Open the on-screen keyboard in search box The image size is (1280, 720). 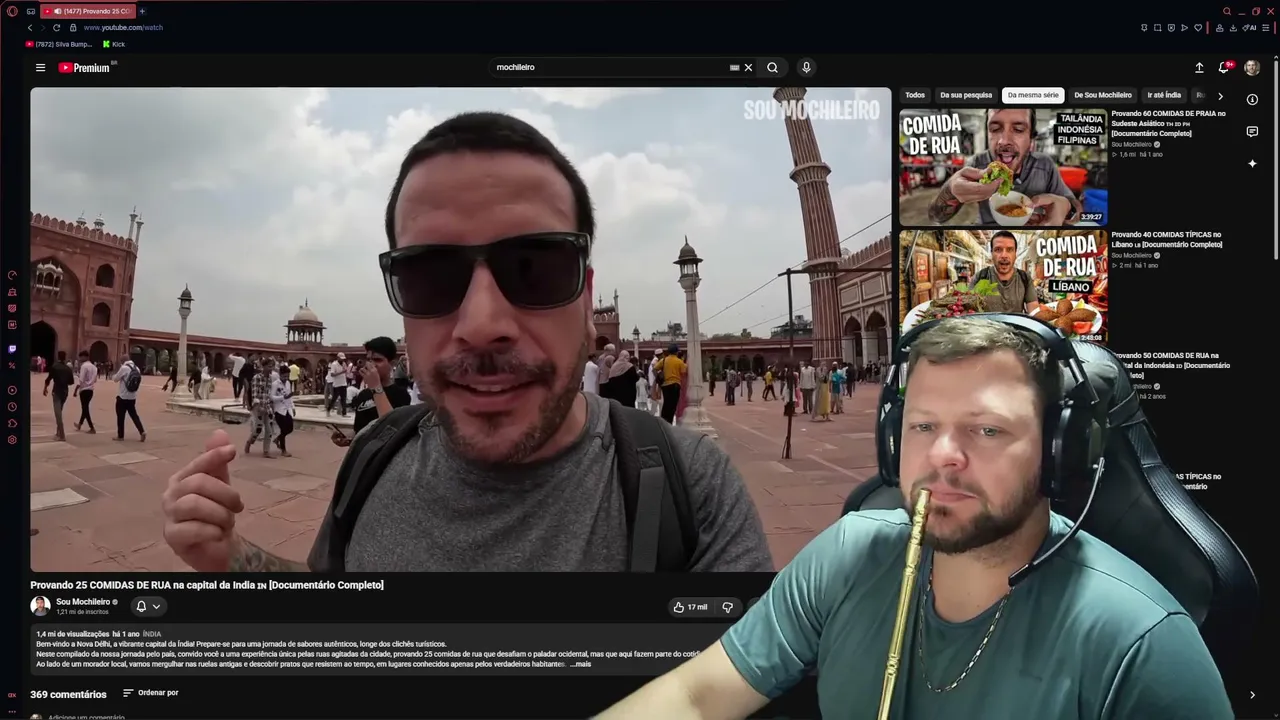734,68
